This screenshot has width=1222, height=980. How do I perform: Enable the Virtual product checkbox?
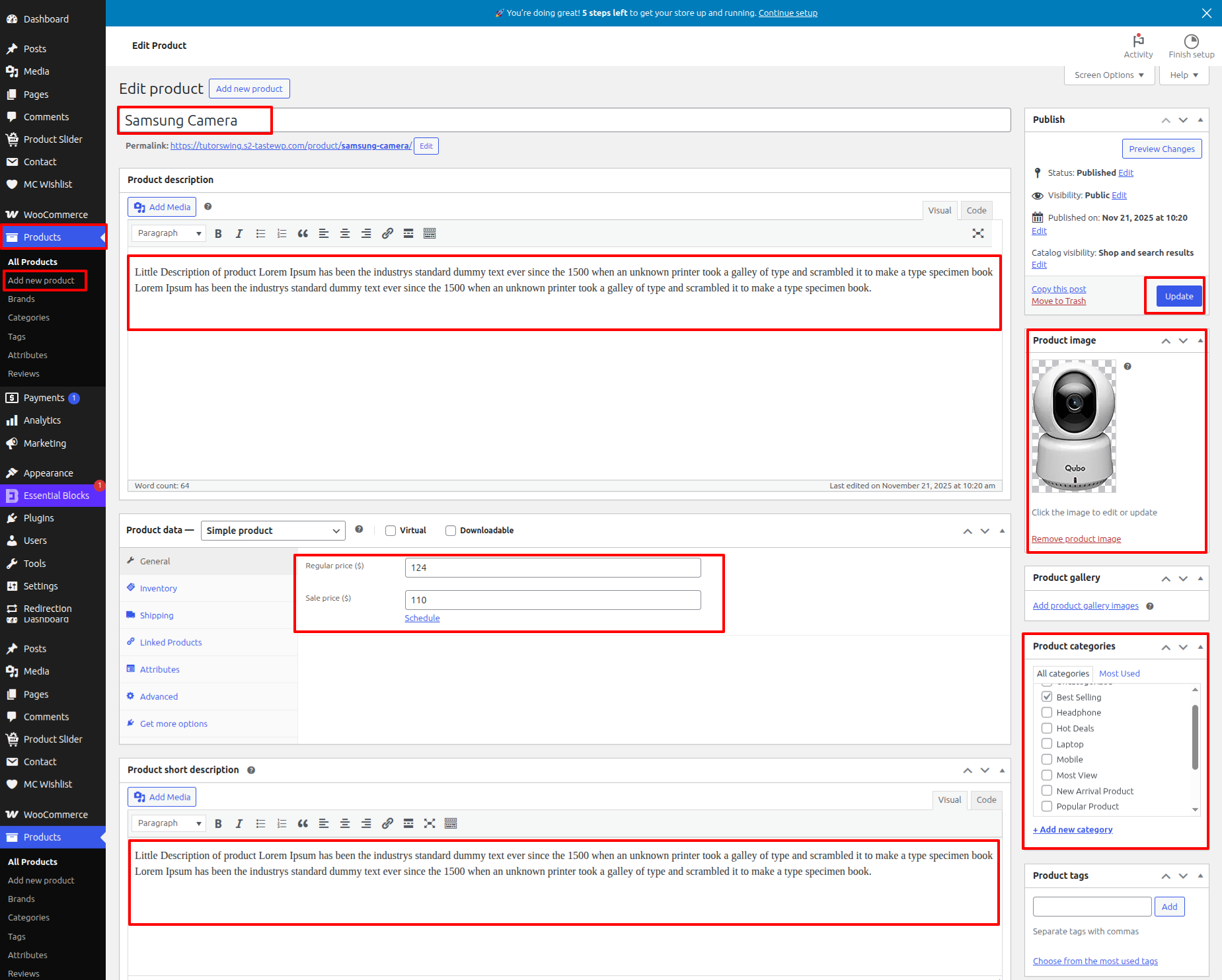point(391,531)
